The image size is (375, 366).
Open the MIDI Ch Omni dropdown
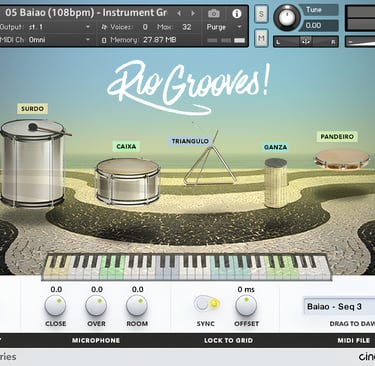pyautogui.click(x=45, y=40)
